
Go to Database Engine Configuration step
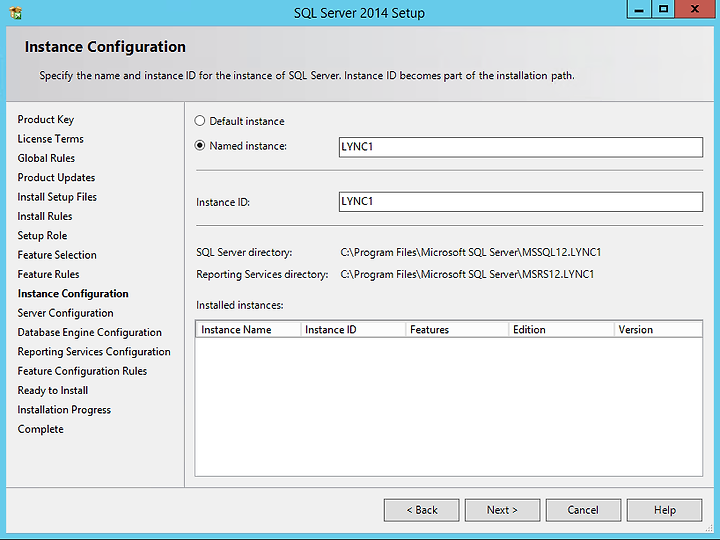pos(90,332)
